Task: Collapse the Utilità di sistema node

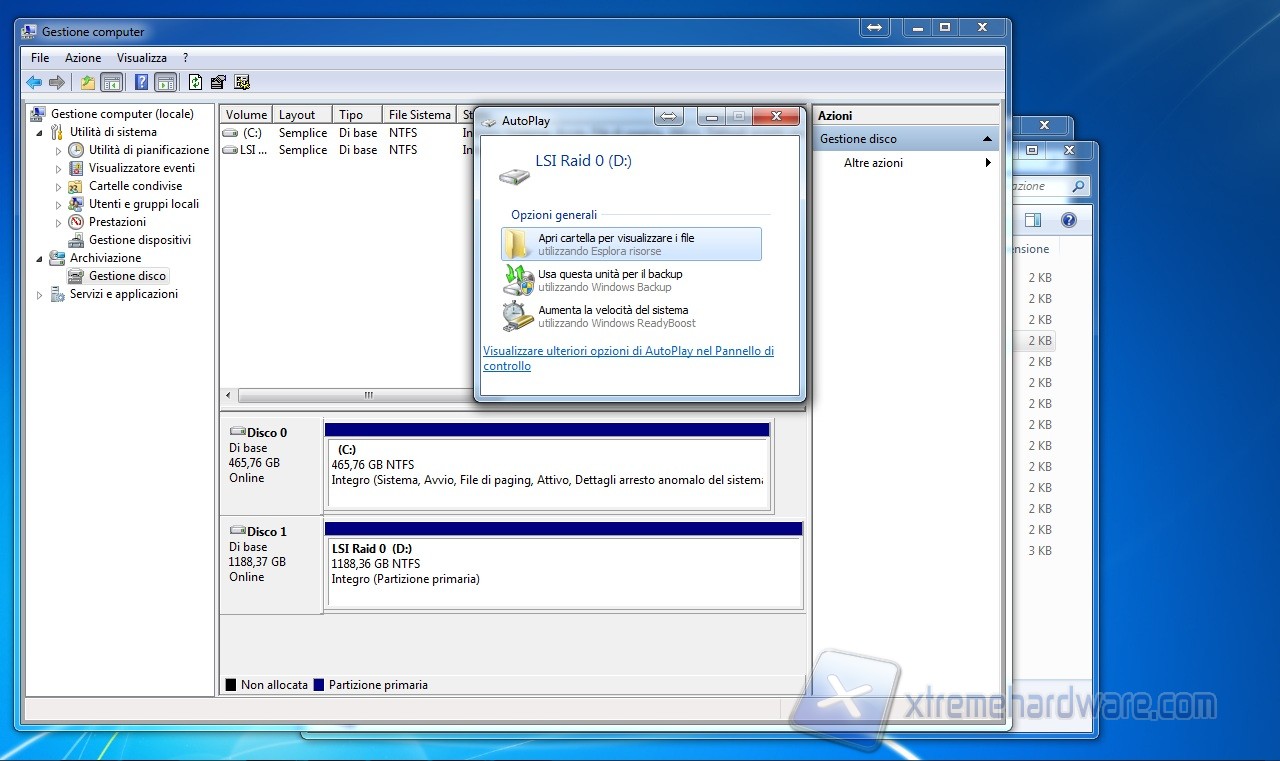Action: pyautogui.click(x=40, y=132)
